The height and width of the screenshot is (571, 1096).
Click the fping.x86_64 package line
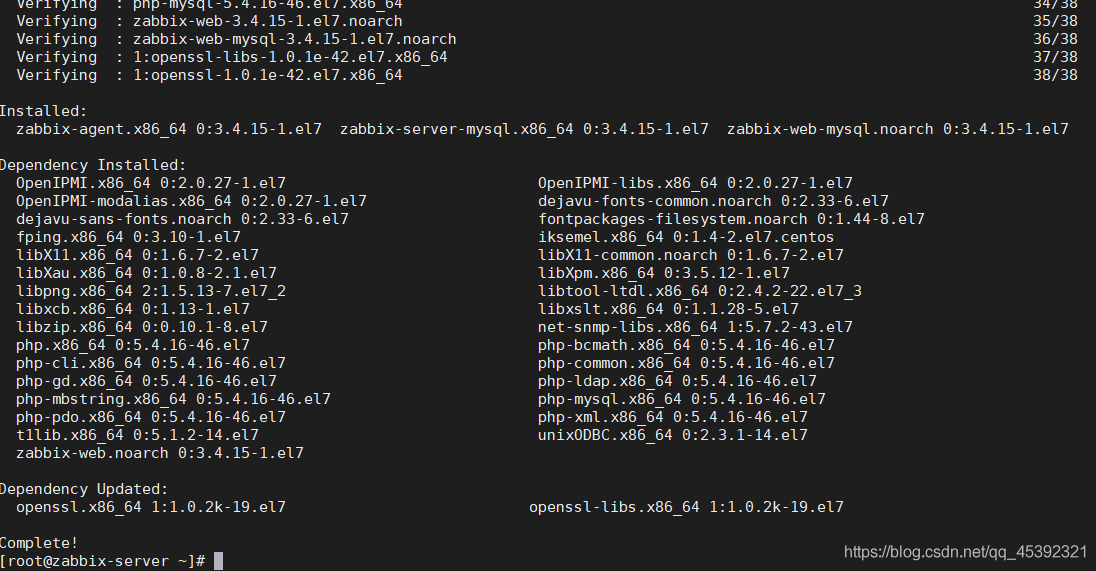point(129,237)
